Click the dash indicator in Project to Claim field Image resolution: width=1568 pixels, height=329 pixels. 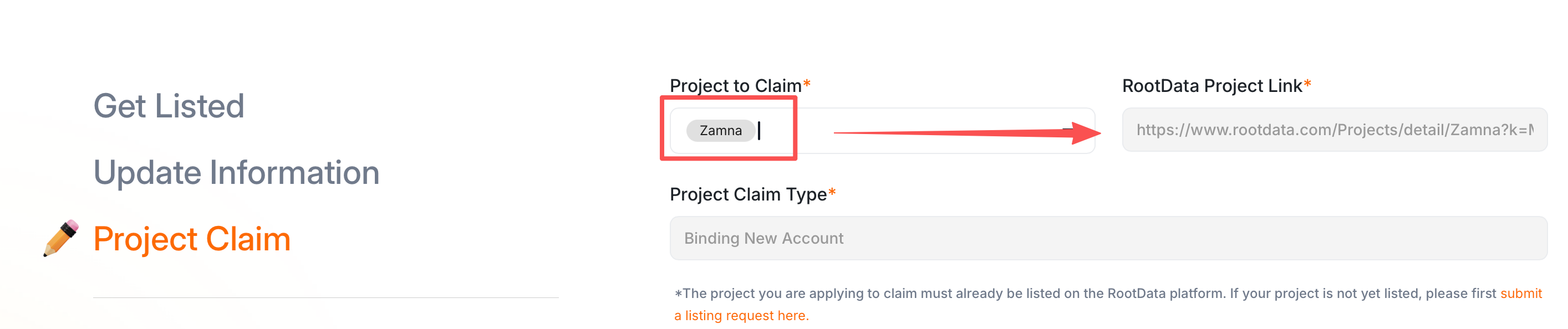1067,129
